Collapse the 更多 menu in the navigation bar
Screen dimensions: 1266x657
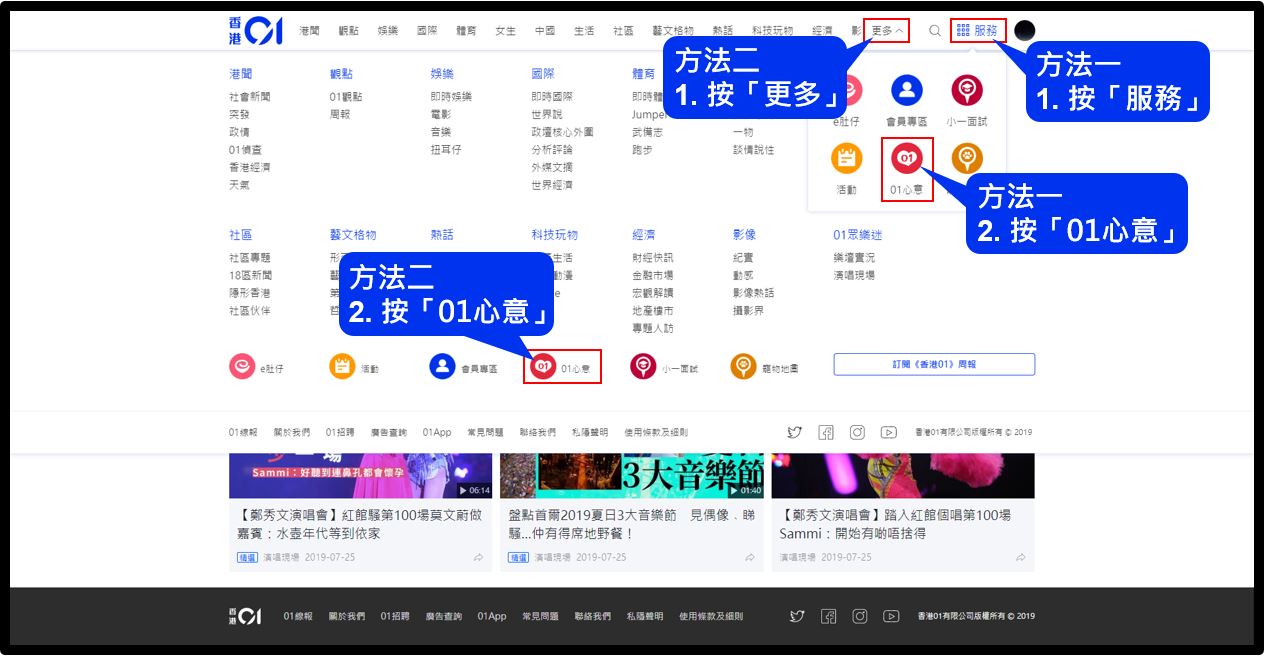(x=887, y=31)
